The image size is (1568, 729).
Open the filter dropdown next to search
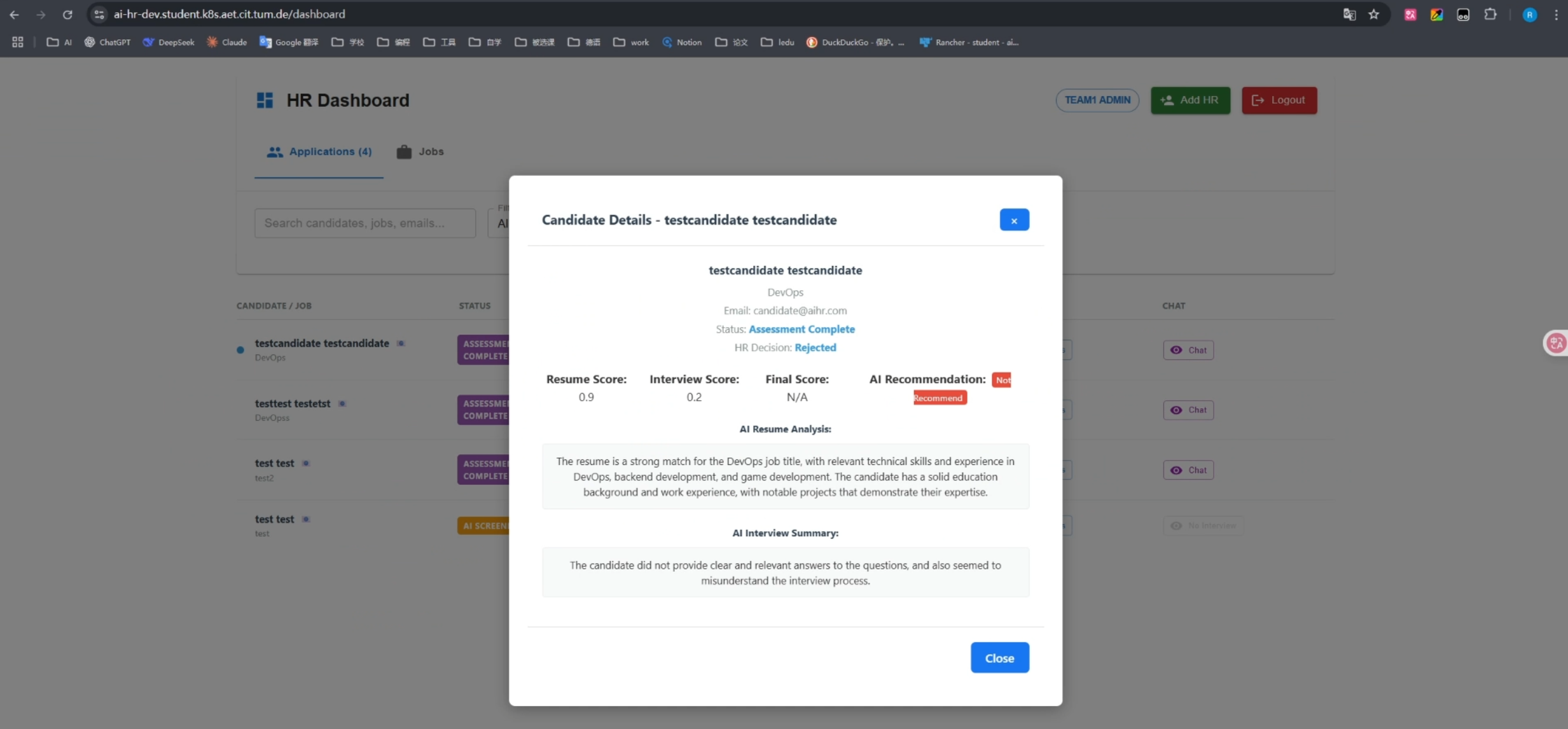[x=499, y=223]
